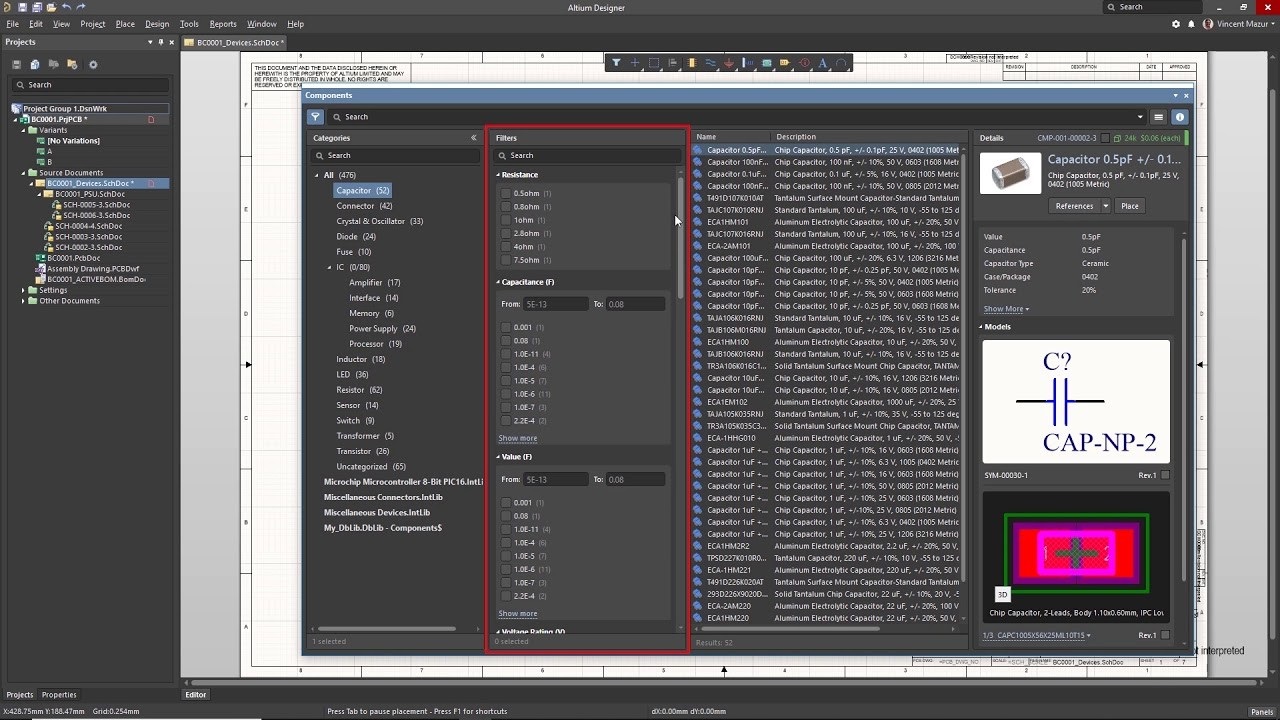The width and height of the screenshot is (1280, 720).
Task: Select the rectangle selection tool in the active bar
Action: 654,63
